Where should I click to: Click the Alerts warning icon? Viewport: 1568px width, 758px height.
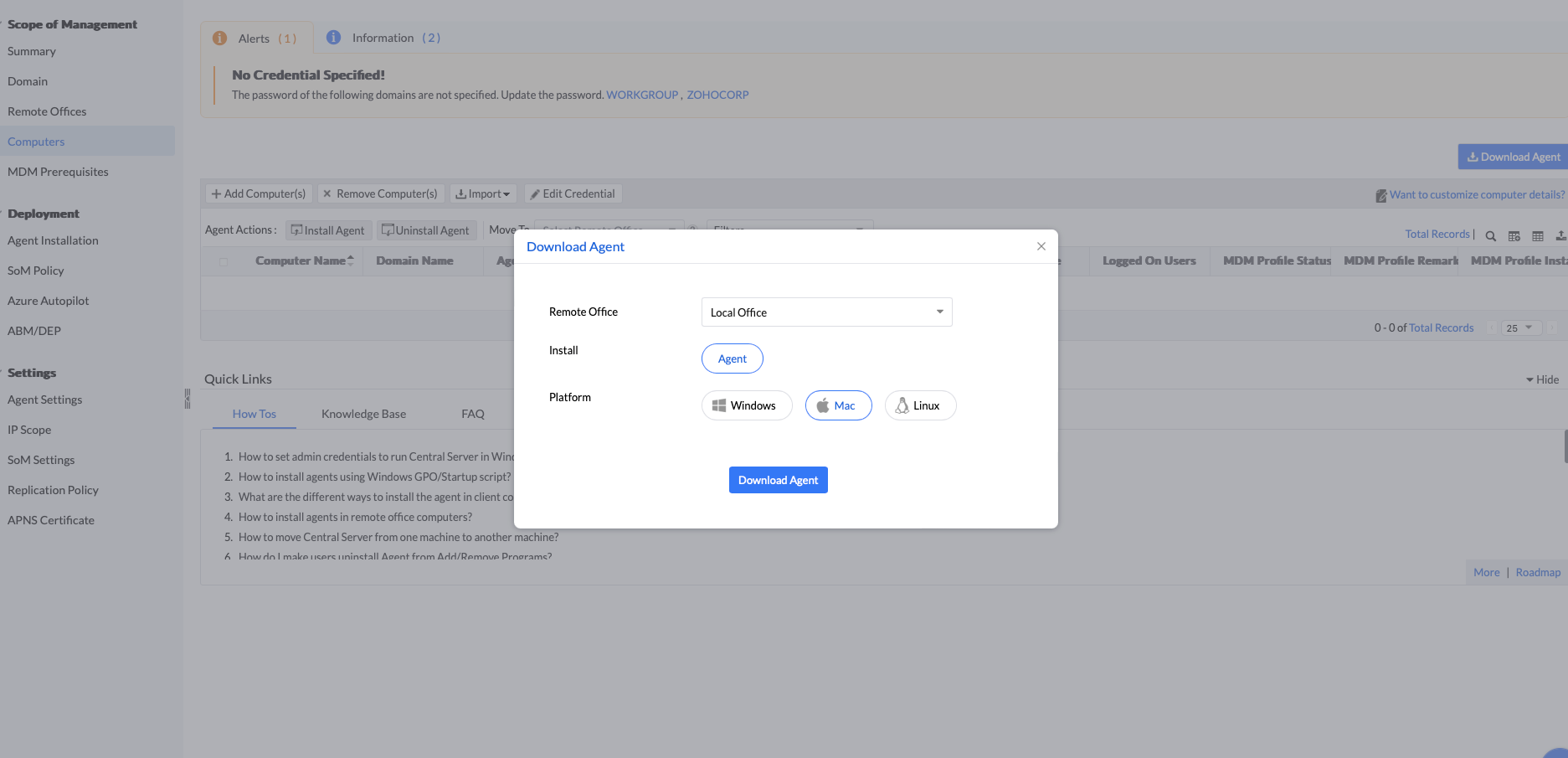point(220,39)
